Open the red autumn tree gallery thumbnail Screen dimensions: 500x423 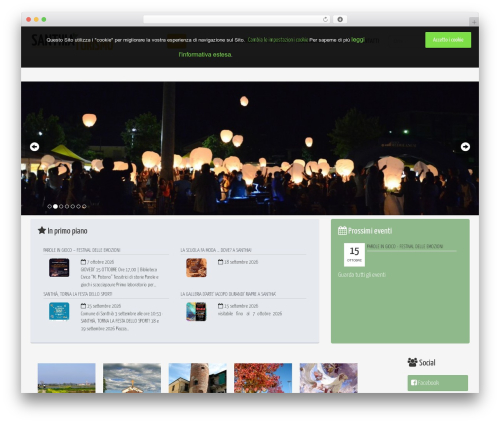(263, 378)
